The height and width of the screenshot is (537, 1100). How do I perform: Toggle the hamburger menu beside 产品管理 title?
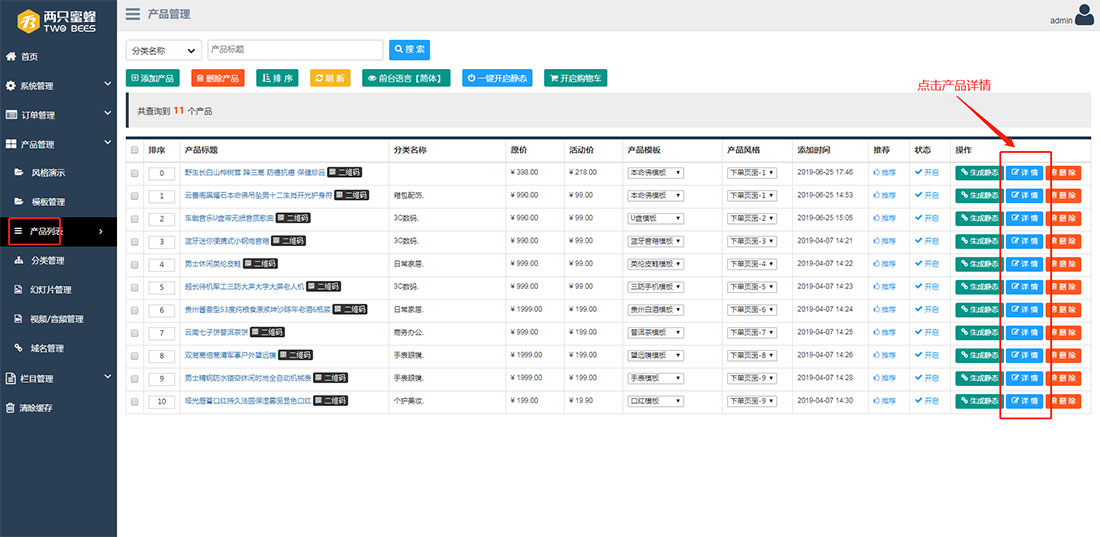click(x=133, y=14)
